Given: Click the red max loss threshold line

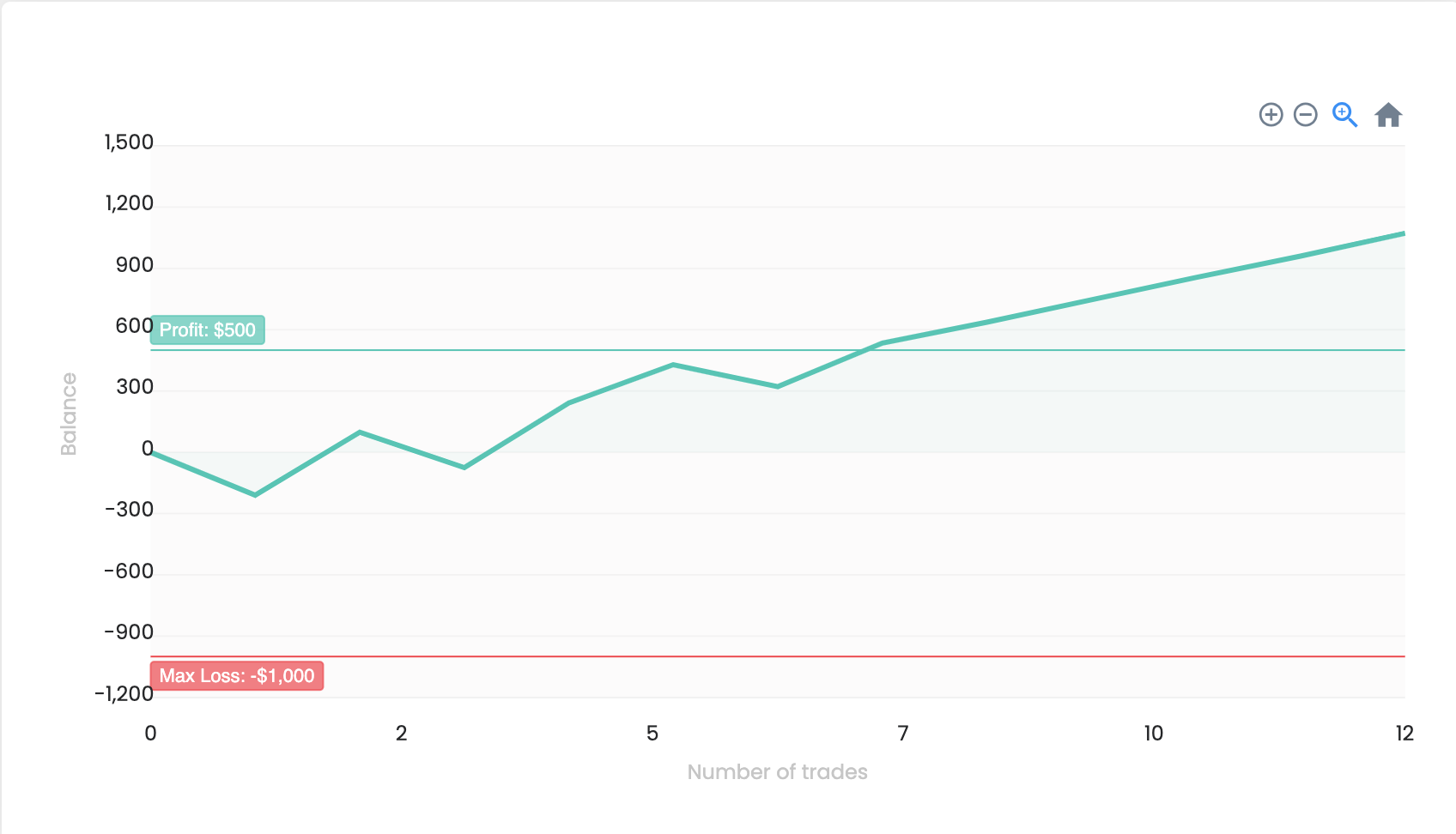Looking at the screenshot, I should pyautogui.click(x=858, y=656).
